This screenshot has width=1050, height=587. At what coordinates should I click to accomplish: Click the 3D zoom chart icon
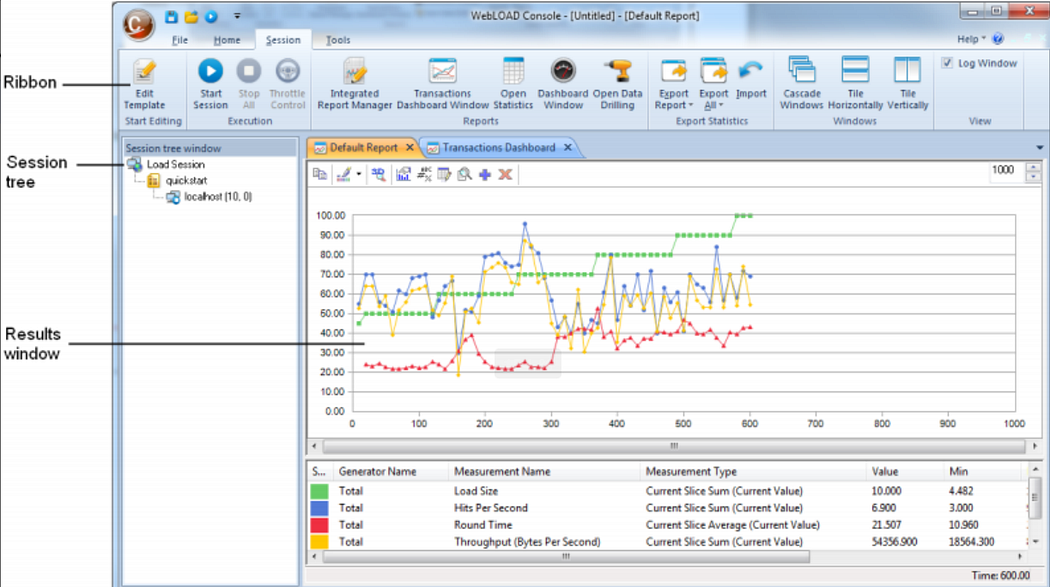378,175
